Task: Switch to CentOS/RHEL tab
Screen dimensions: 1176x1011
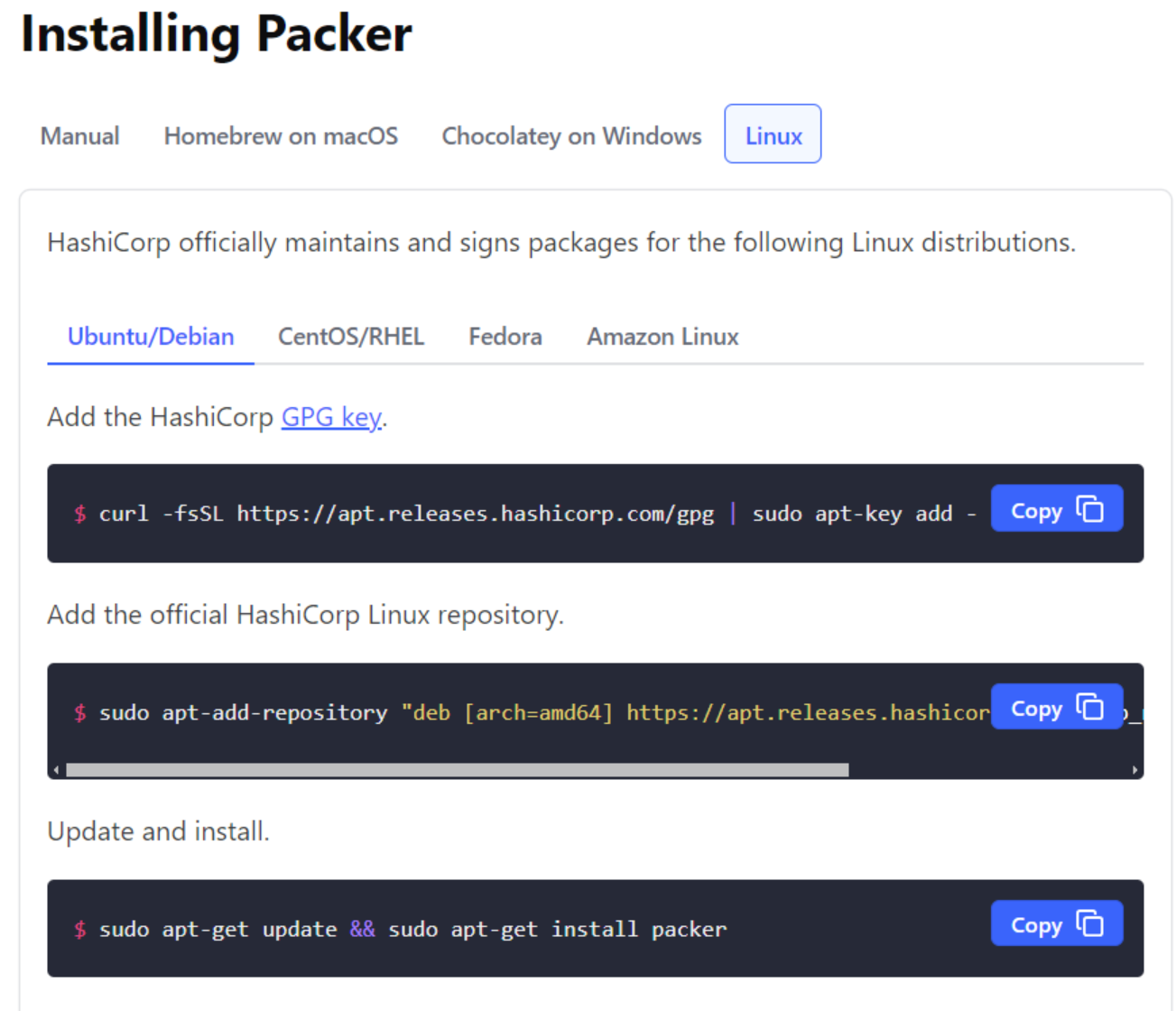Action: (x=351, y=337)
